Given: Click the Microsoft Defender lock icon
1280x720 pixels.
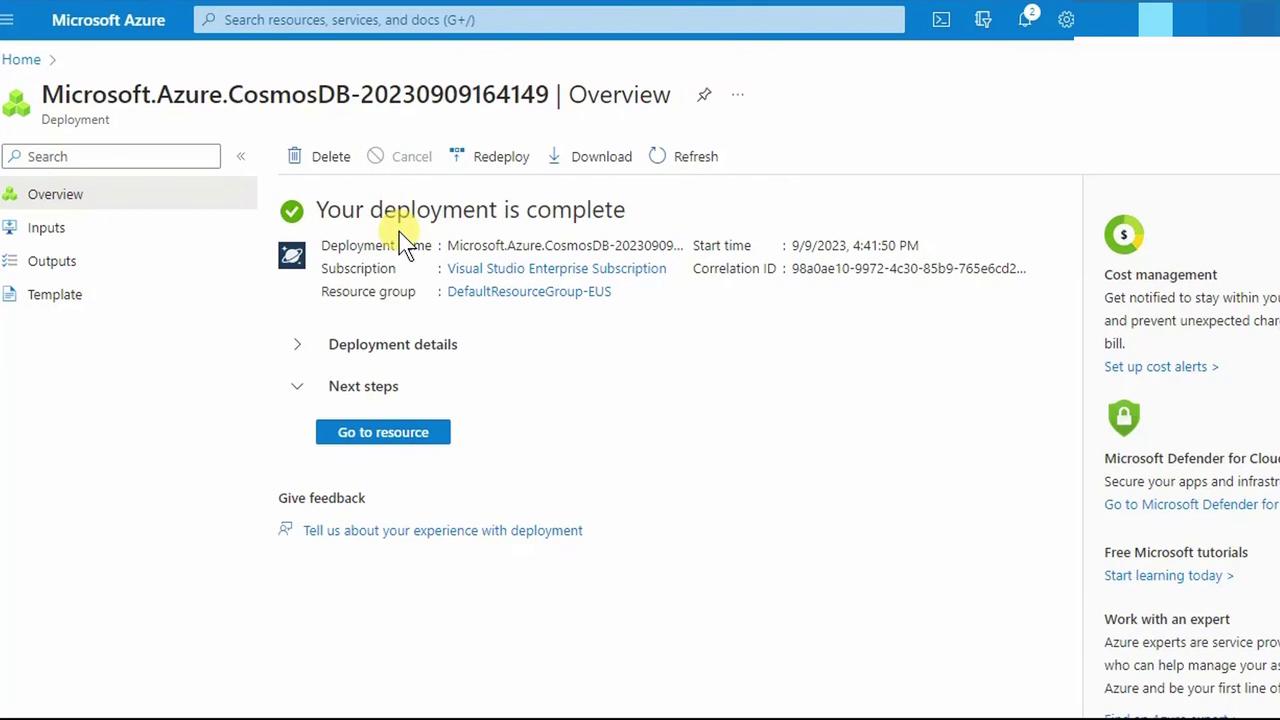Looking at the screenshot, I should [1124, 418].
